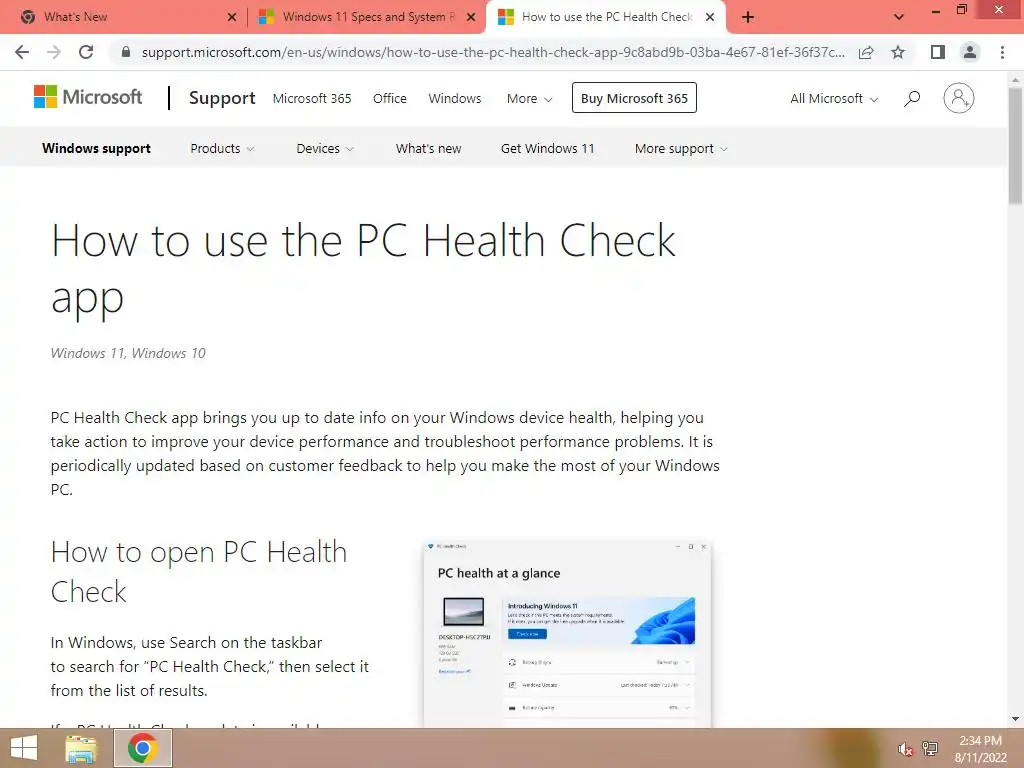Open the Get Windows 11 link
The width and height of the screenshot is (1024, 768).
[x=547, y=148]
